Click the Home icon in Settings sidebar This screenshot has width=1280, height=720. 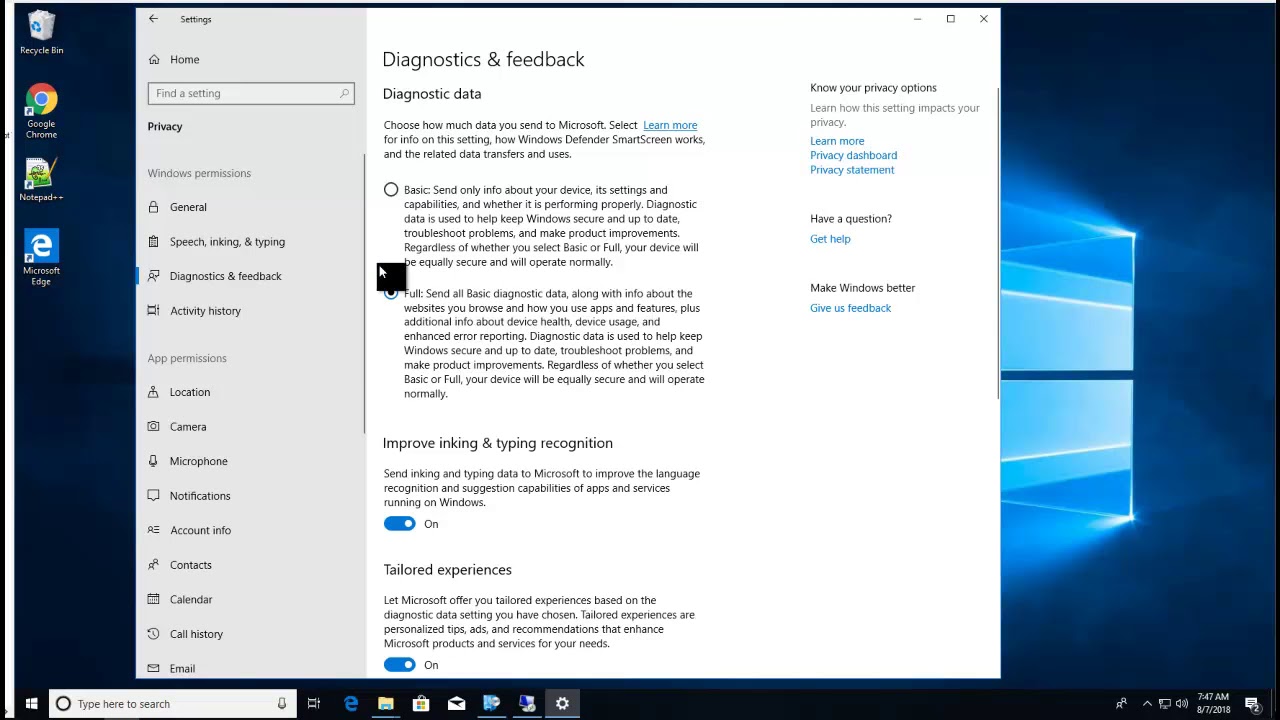pyautogui.click(x=154, y=60)
